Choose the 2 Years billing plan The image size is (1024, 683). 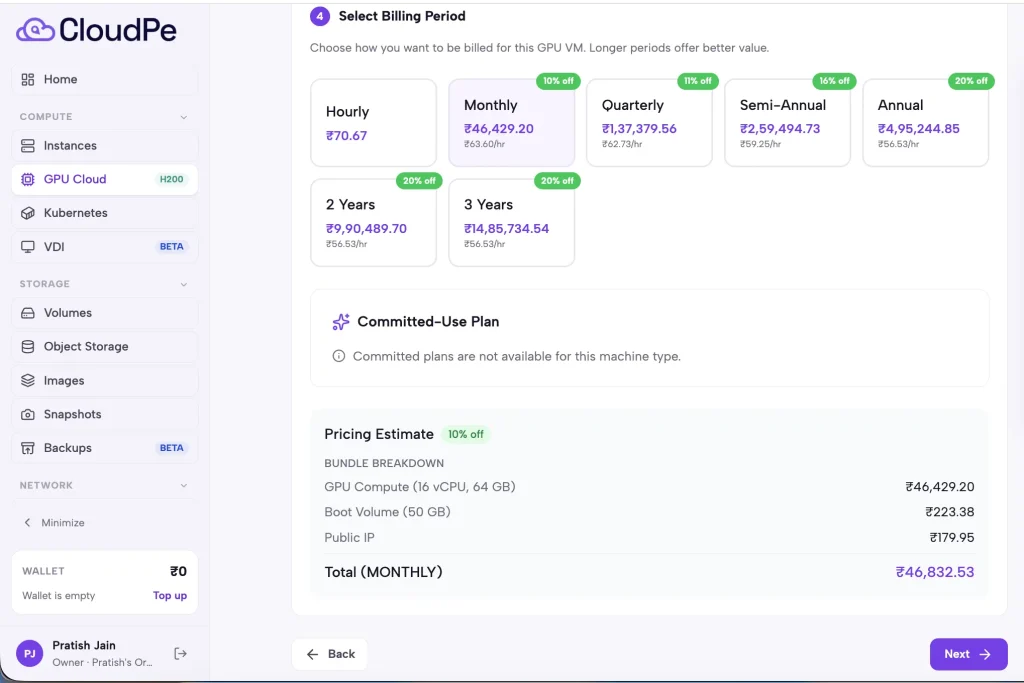[374, 223]
